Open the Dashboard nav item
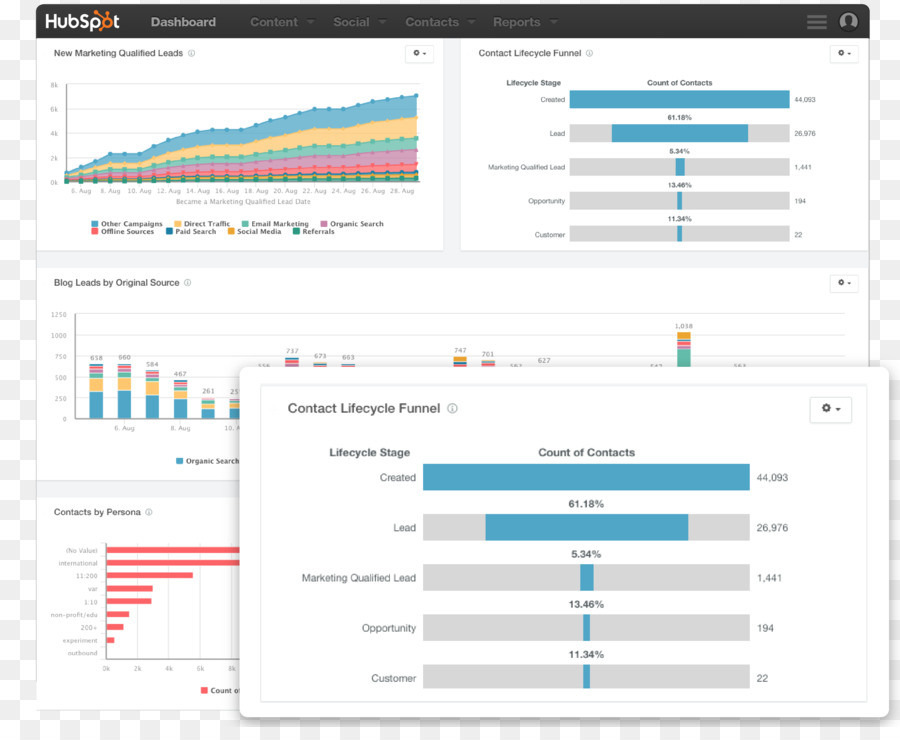The height and width of the screenshot is (740, 900). point(183,22)
